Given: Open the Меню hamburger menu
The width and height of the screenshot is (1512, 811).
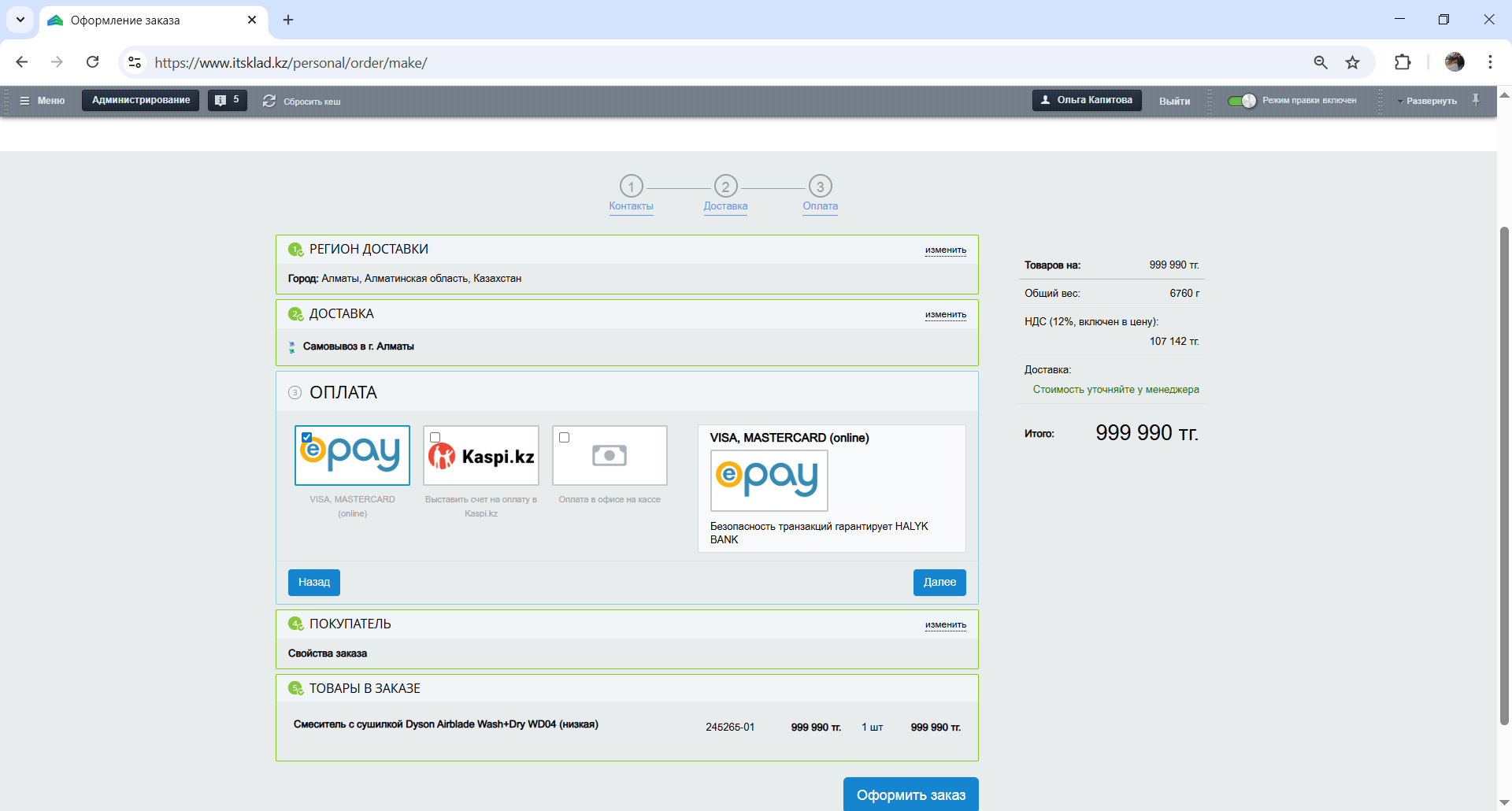Looking at the screenshot, I should tap(43, 101).
